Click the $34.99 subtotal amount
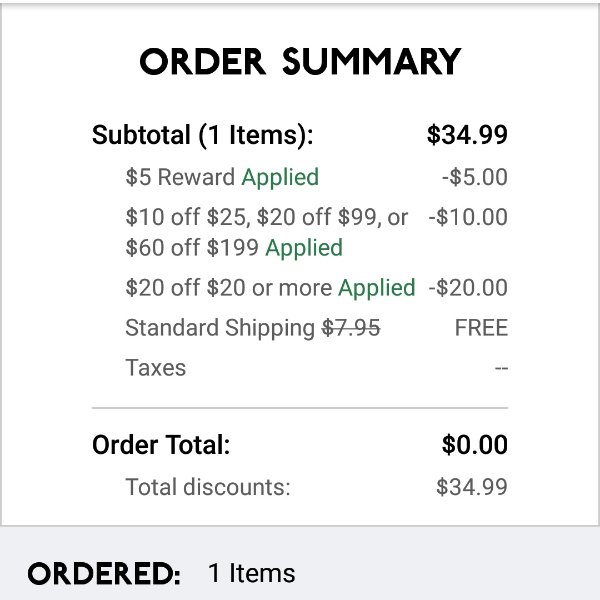 pos(467,135)
